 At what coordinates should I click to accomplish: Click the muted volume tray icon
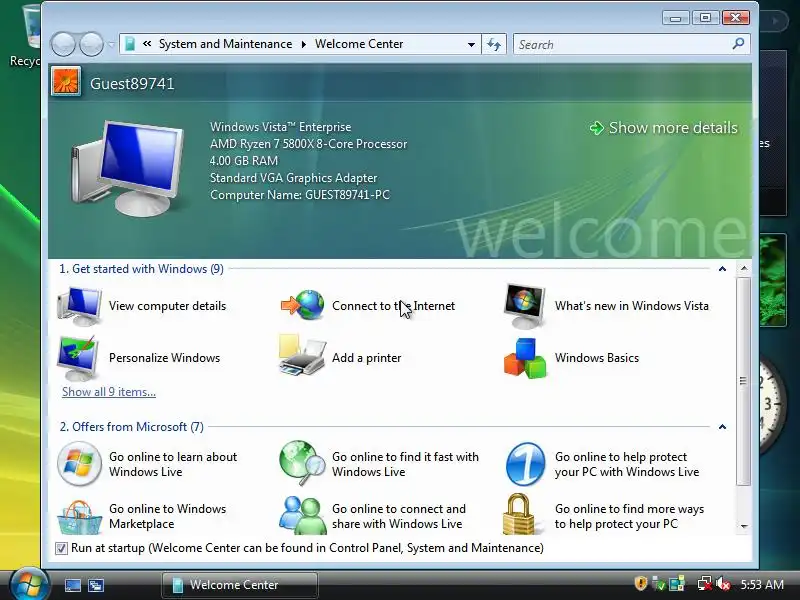(x=722, y=584)
